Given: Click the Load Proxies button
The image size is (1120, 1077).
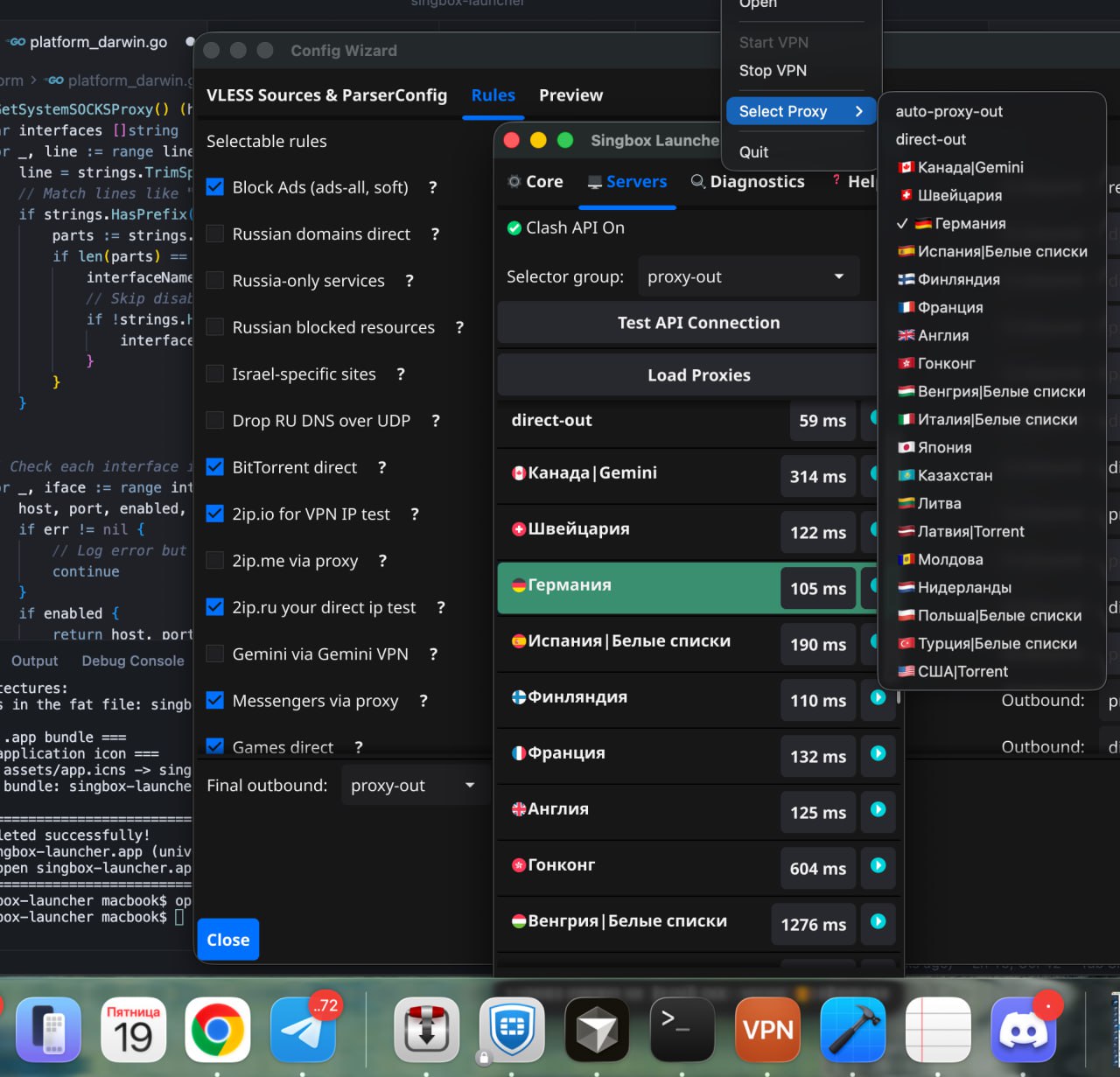Looking at the screenshot, I should click(x=698, y=374).
